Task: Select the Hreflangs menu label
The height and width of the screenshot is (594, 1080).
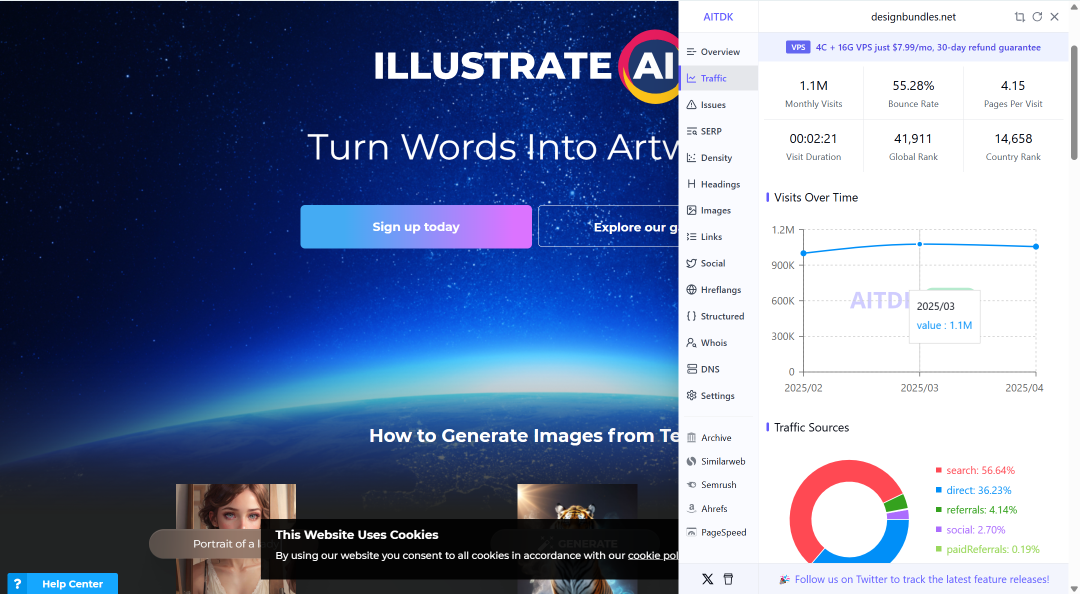Action: [720, 290]
